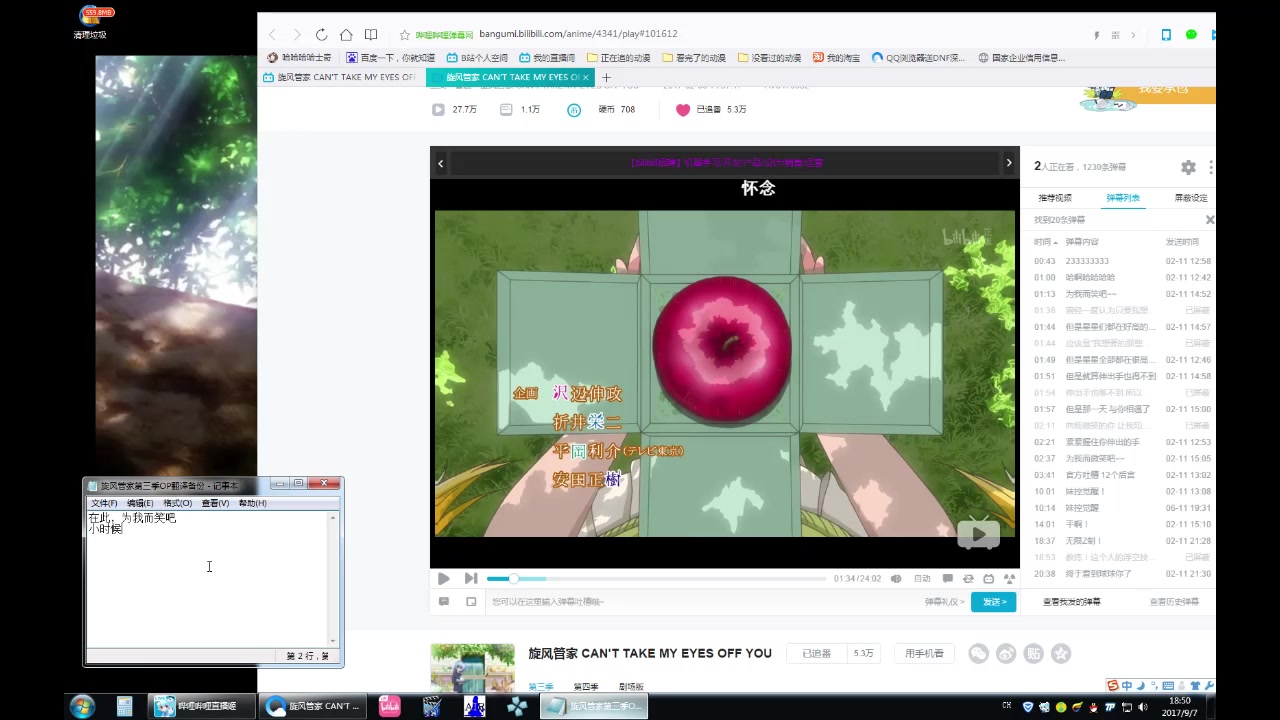Select danmaku row 无限2剑！

pyautogui.click(x=1120, y=541)
